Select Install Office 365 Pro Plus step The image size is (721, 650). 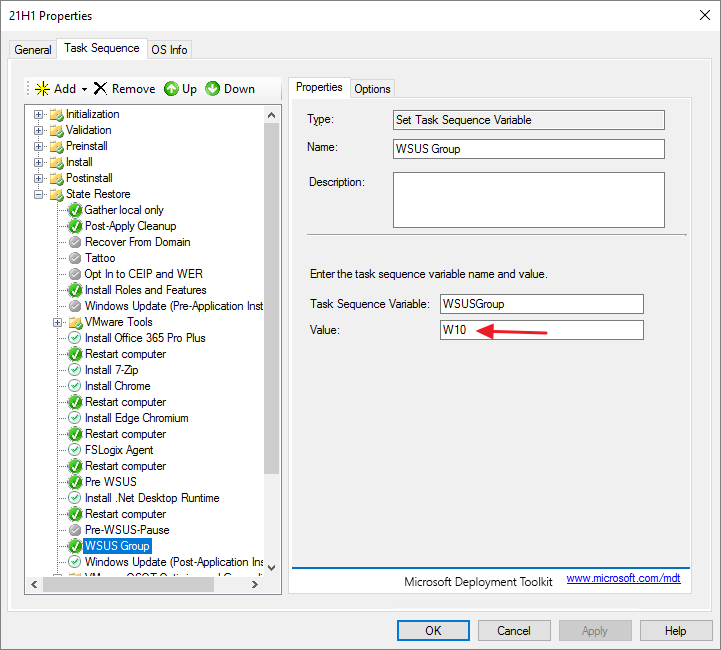[x=145, y=338]
